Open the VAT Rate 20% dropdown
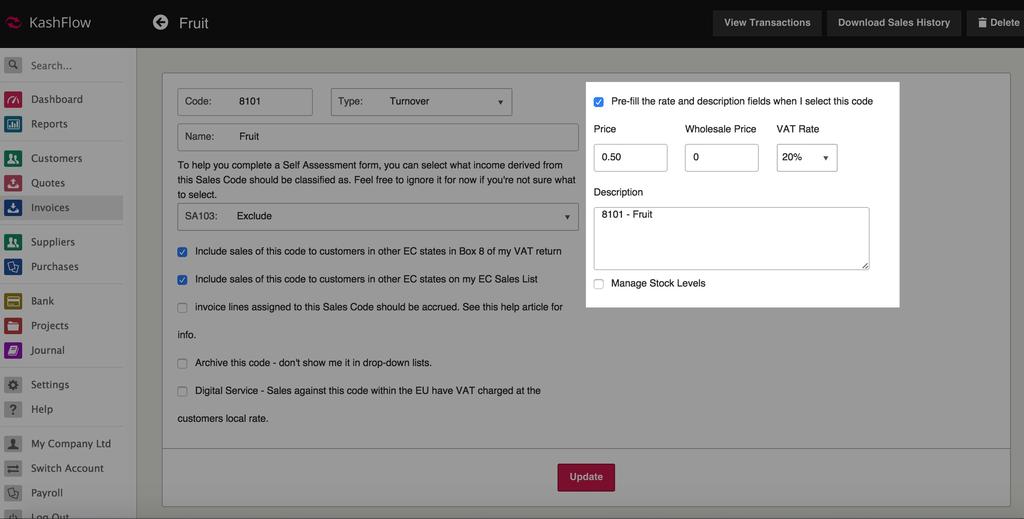Image resolution: width=1024 pixels, height=519 pixels. coord(806,158)
